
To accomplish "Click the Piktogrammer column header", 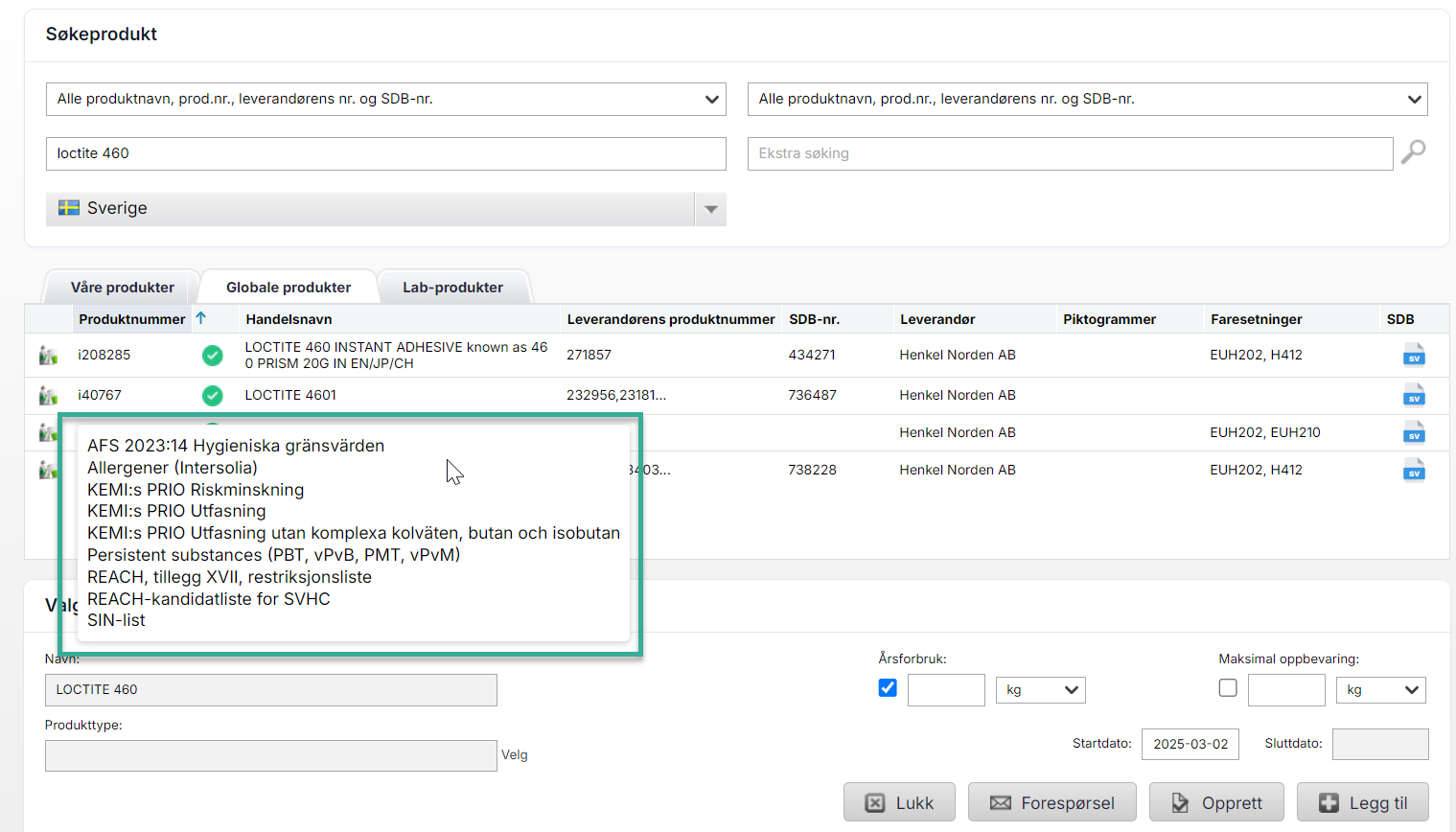I will coord(1109,319).
